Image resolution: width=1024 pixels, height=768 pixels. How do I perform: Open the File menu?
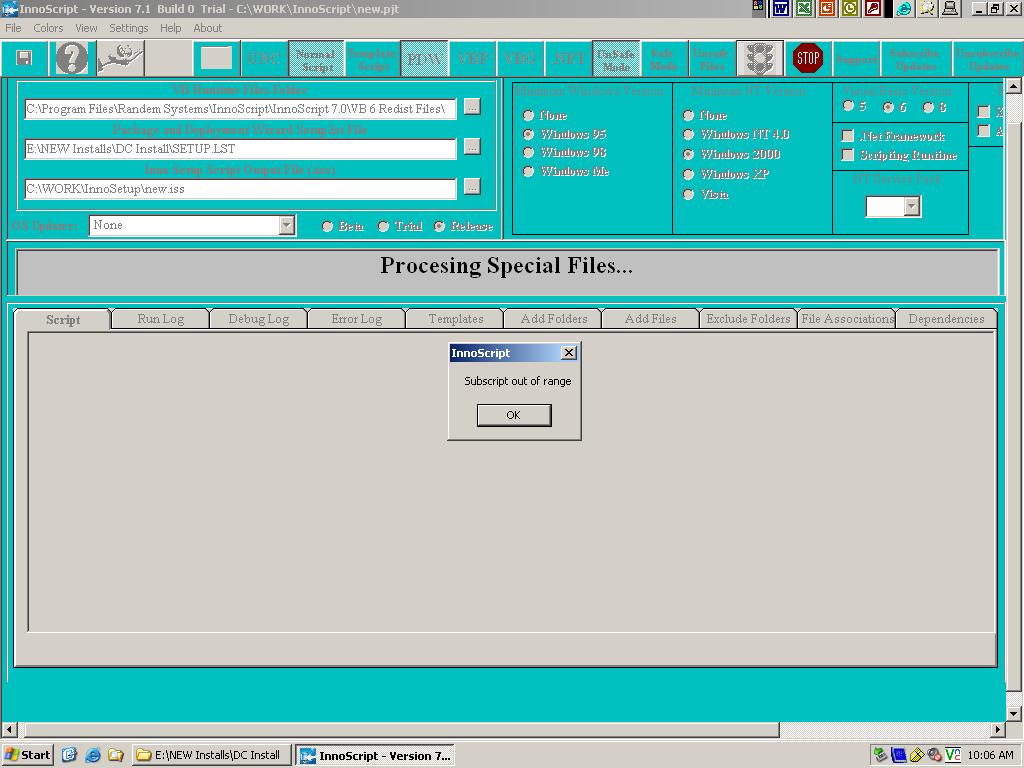[13, 28]
